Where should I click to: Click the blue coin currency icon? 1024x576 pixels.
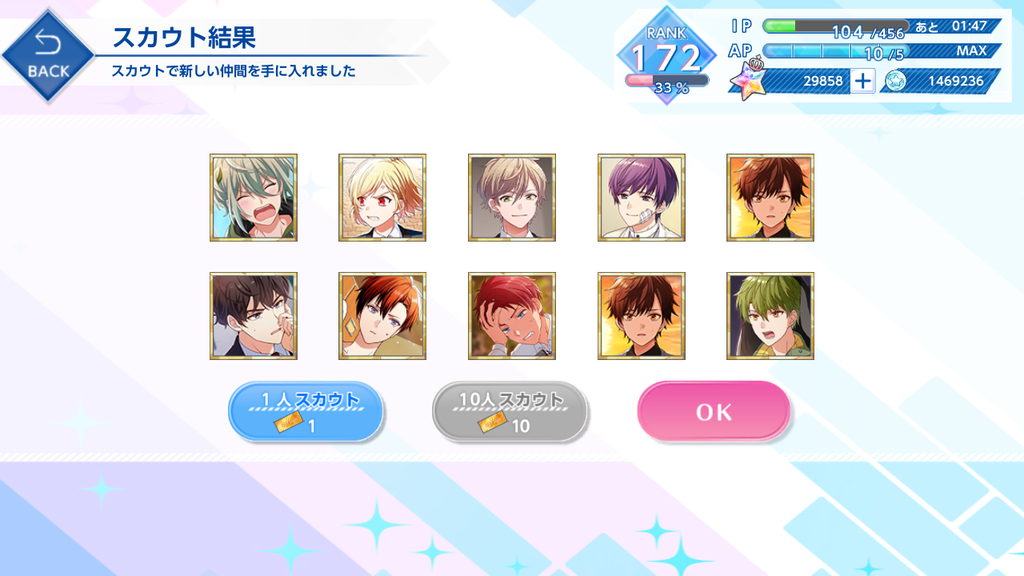tap(895, 81)
